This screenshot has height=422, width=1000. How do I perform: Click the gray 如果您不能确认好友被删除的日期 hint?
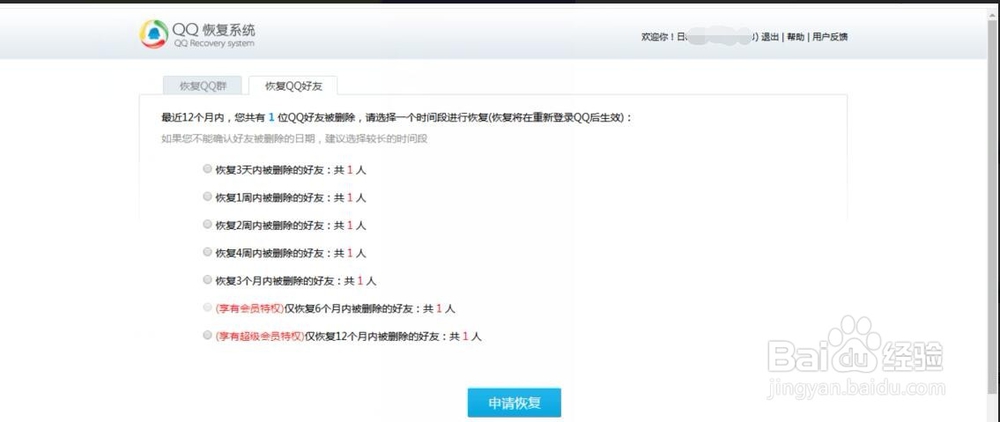(x=294, y=138)
